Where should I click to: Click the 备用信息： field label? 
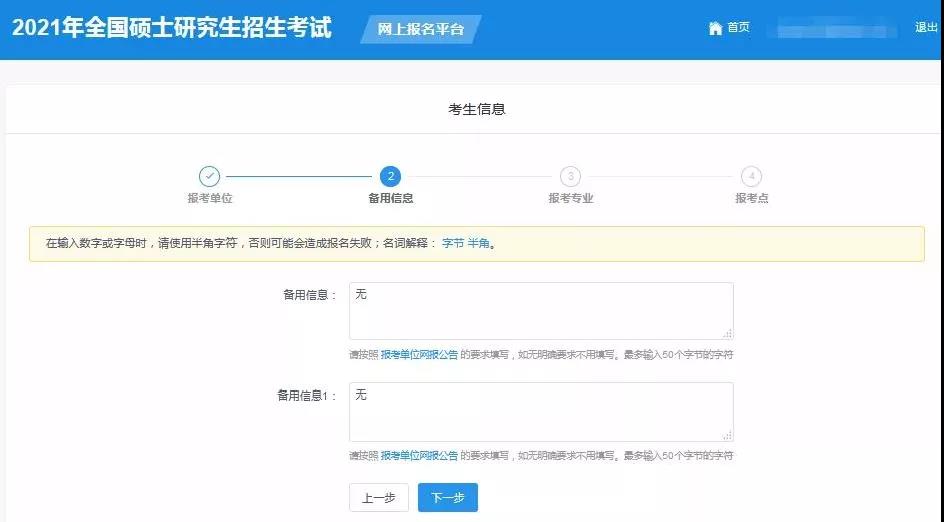tap(310, 295)
